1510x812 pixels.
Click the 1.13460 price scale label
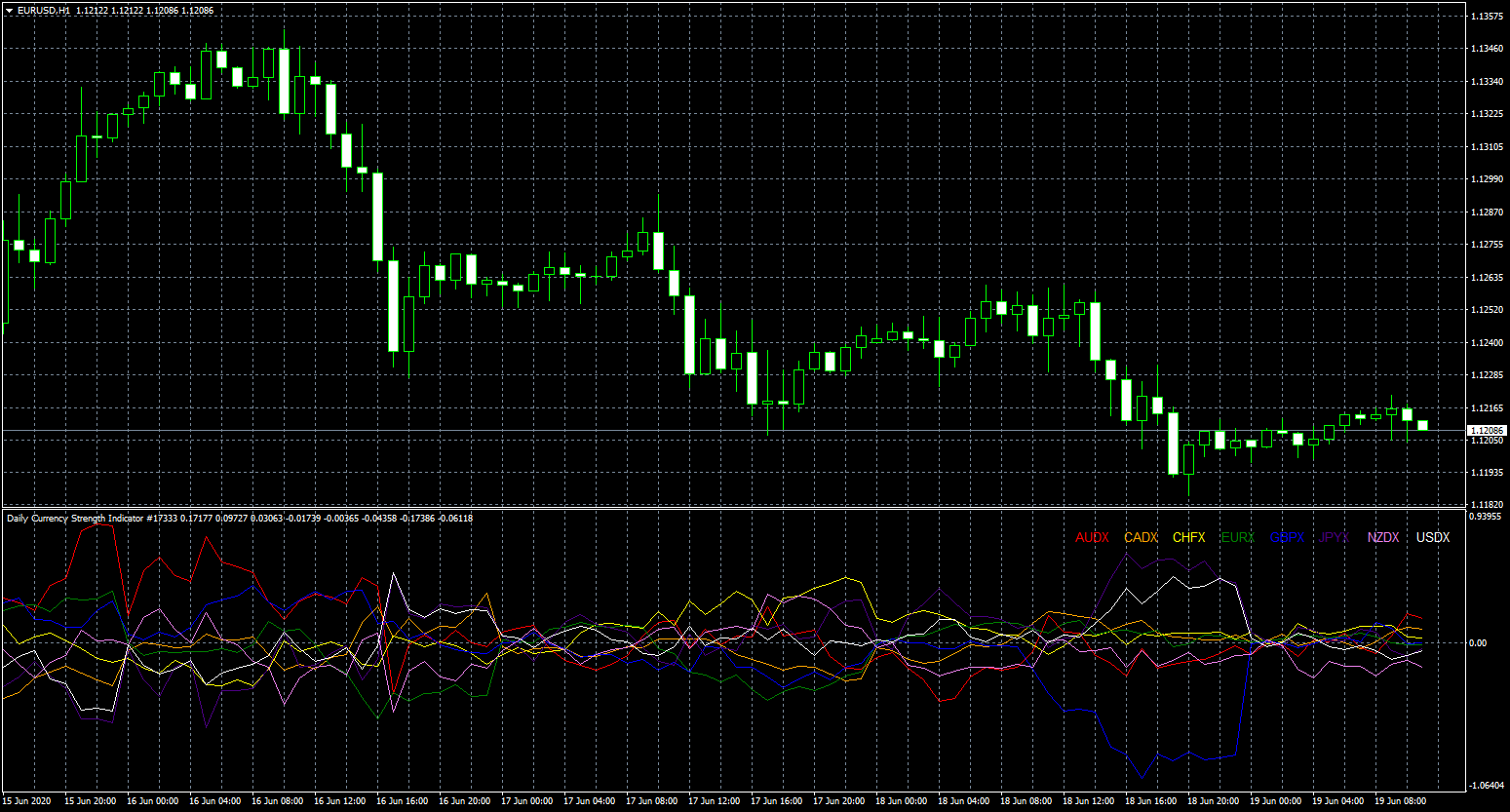click(x=1487, y=49)
